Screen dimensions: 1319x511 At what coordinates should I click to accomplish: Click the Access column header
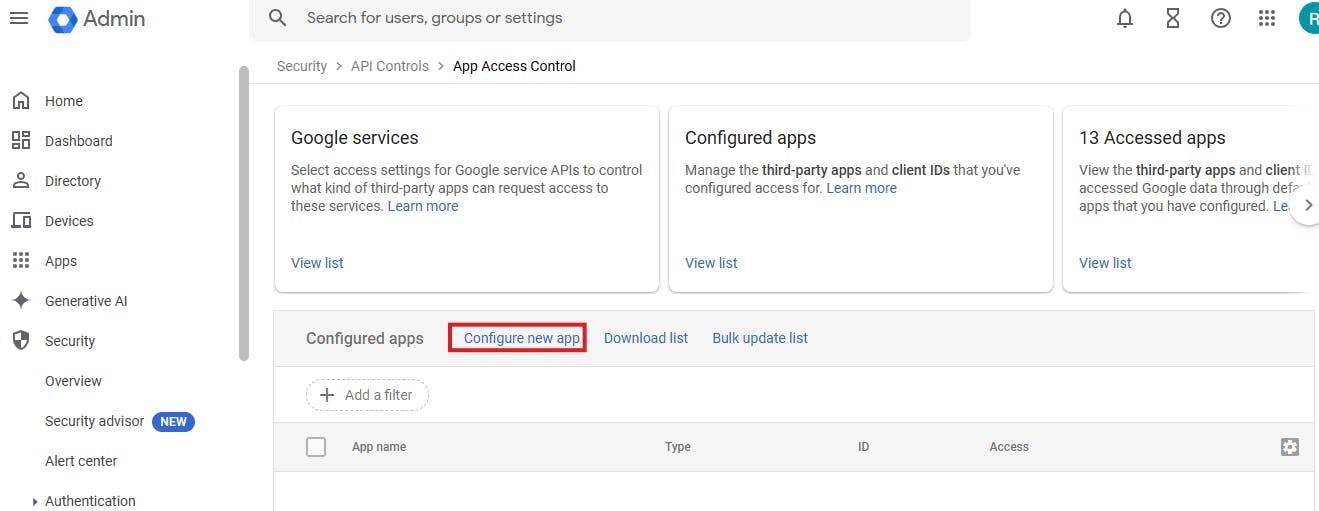click(1009, 447)
